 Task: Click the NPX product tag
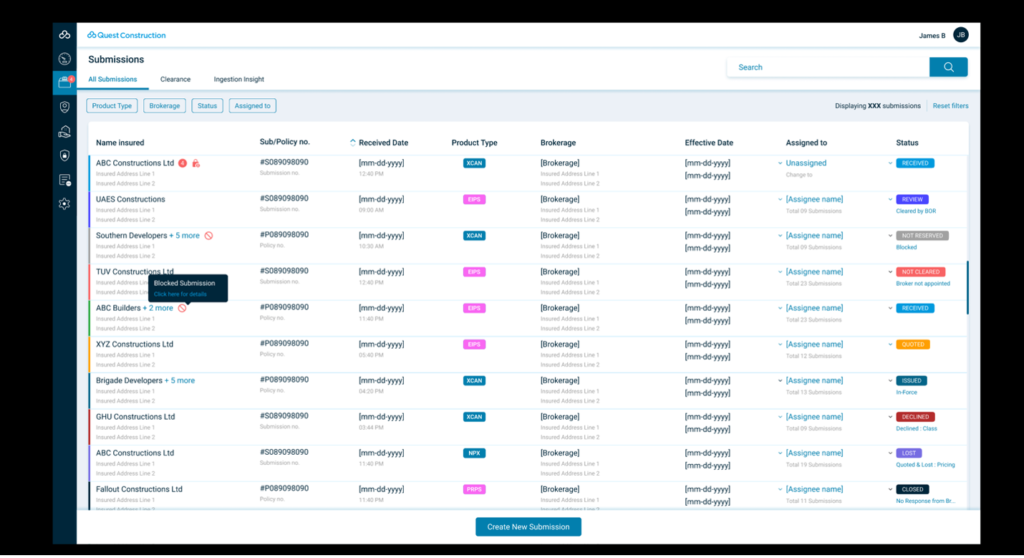tap(474, 453)
